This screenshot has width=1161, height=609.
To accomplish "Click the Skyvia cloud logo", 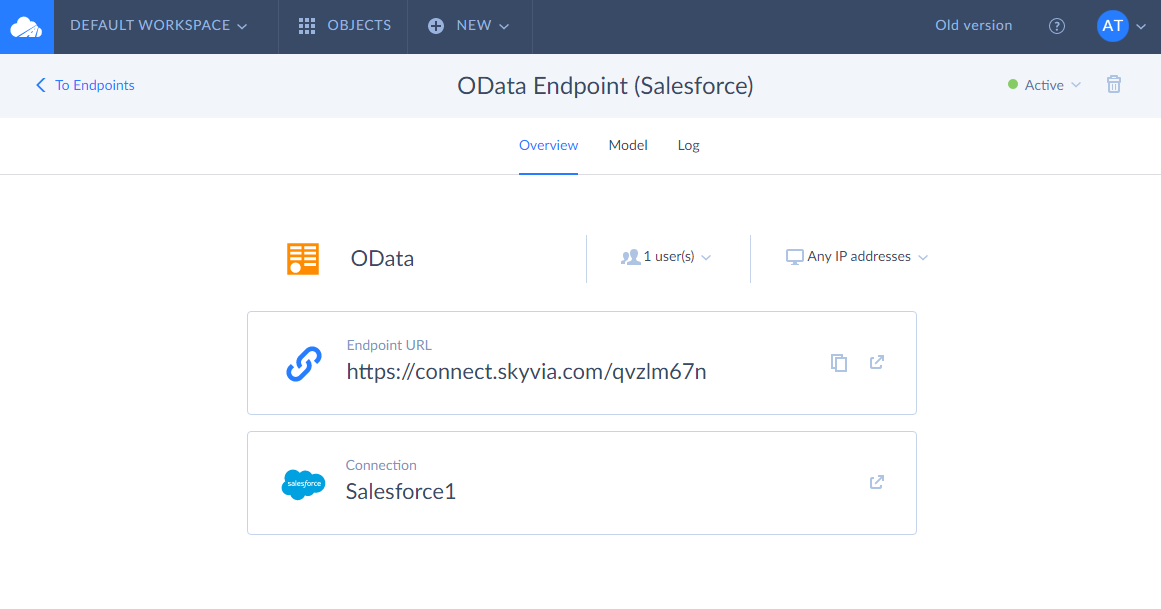I will (x=27, y=27).
